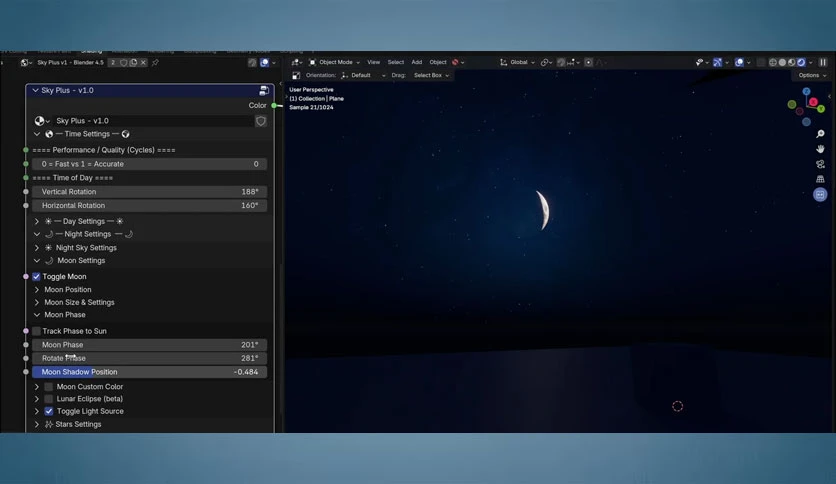Open the Orientation Default dropdown

(363, 75)
